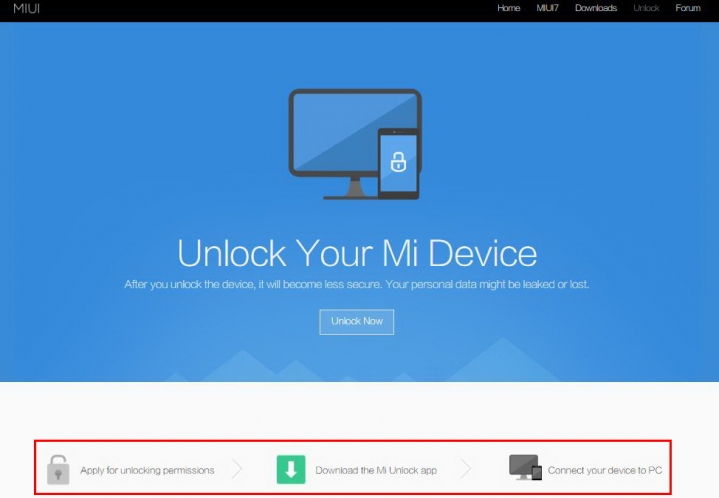
Task: Click the monitor and phone illustration
Action: [355, 144]
